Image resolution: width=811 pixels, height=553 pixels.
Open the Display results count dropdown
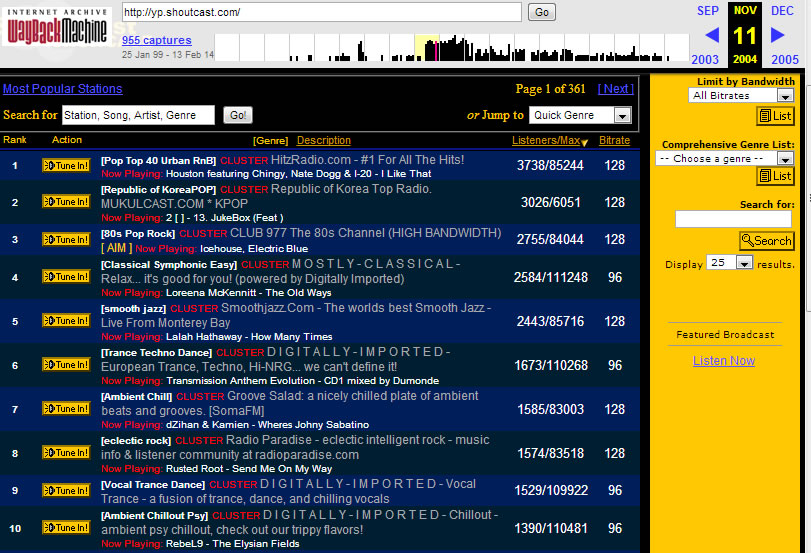pos(730,263)
